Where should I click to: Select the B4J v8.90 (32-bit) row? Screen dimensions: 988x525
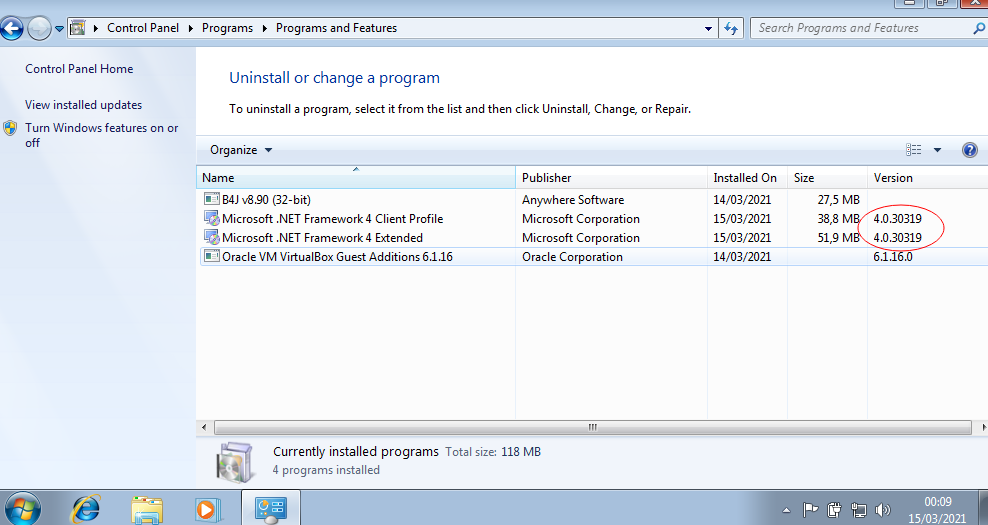[592, 200]
